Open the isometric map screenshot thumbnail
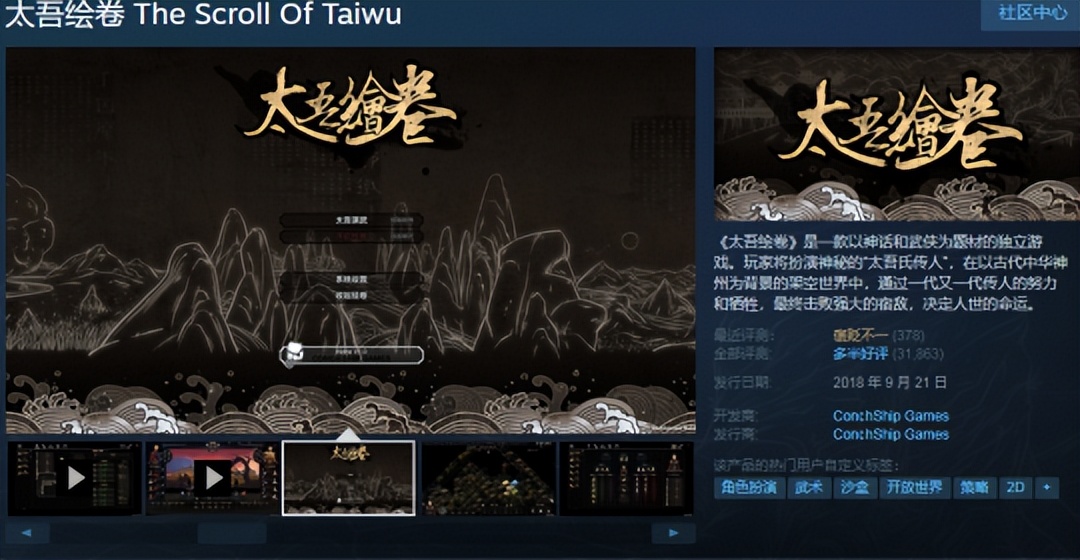 488,478
